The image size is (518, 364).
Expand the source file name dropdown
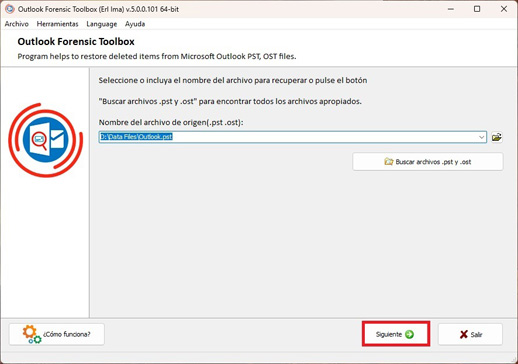pyautogui.click(x=482, y=137)
